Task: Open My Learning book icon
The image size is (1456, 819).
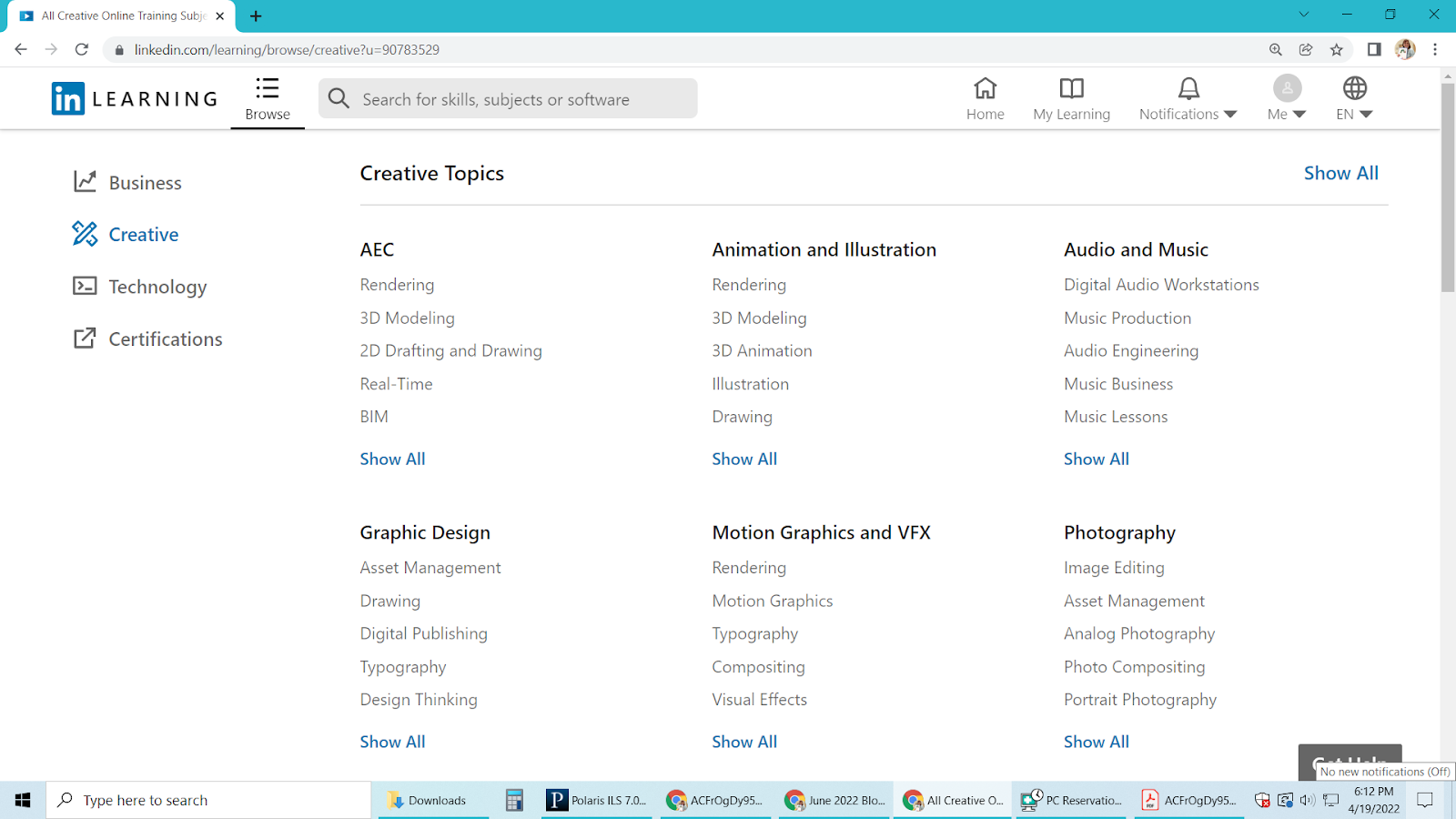Action: 1071,89
